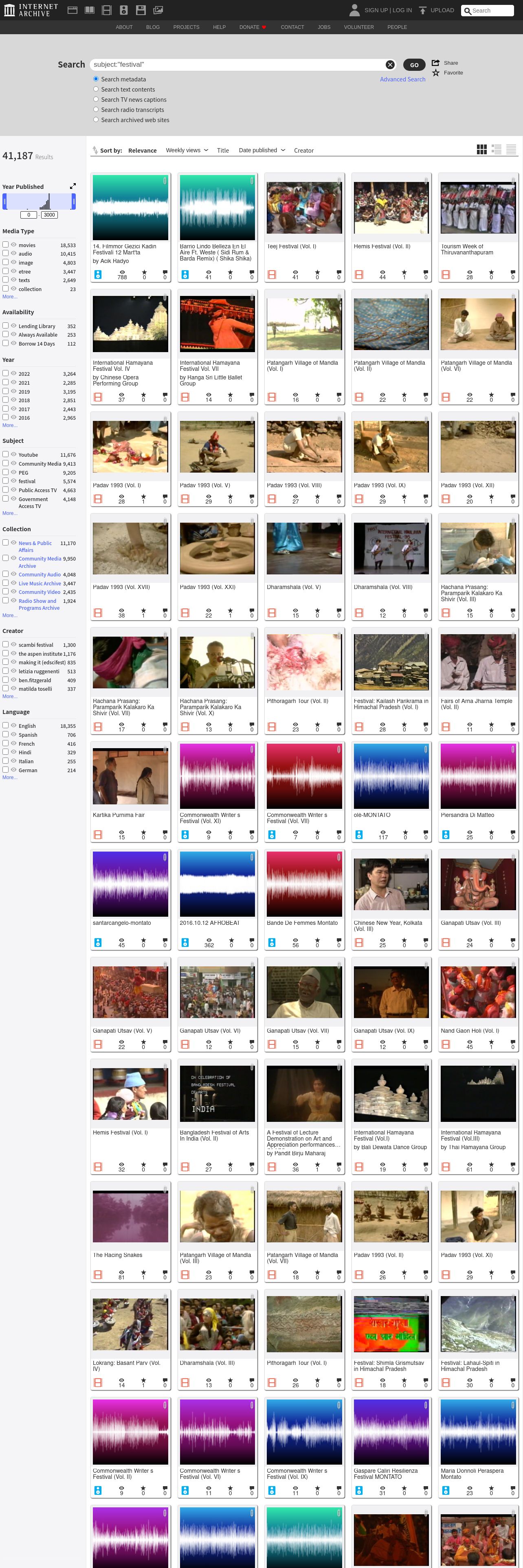Check the movies media type checkbox
The image size is (523, 1568).
(5, 245)
